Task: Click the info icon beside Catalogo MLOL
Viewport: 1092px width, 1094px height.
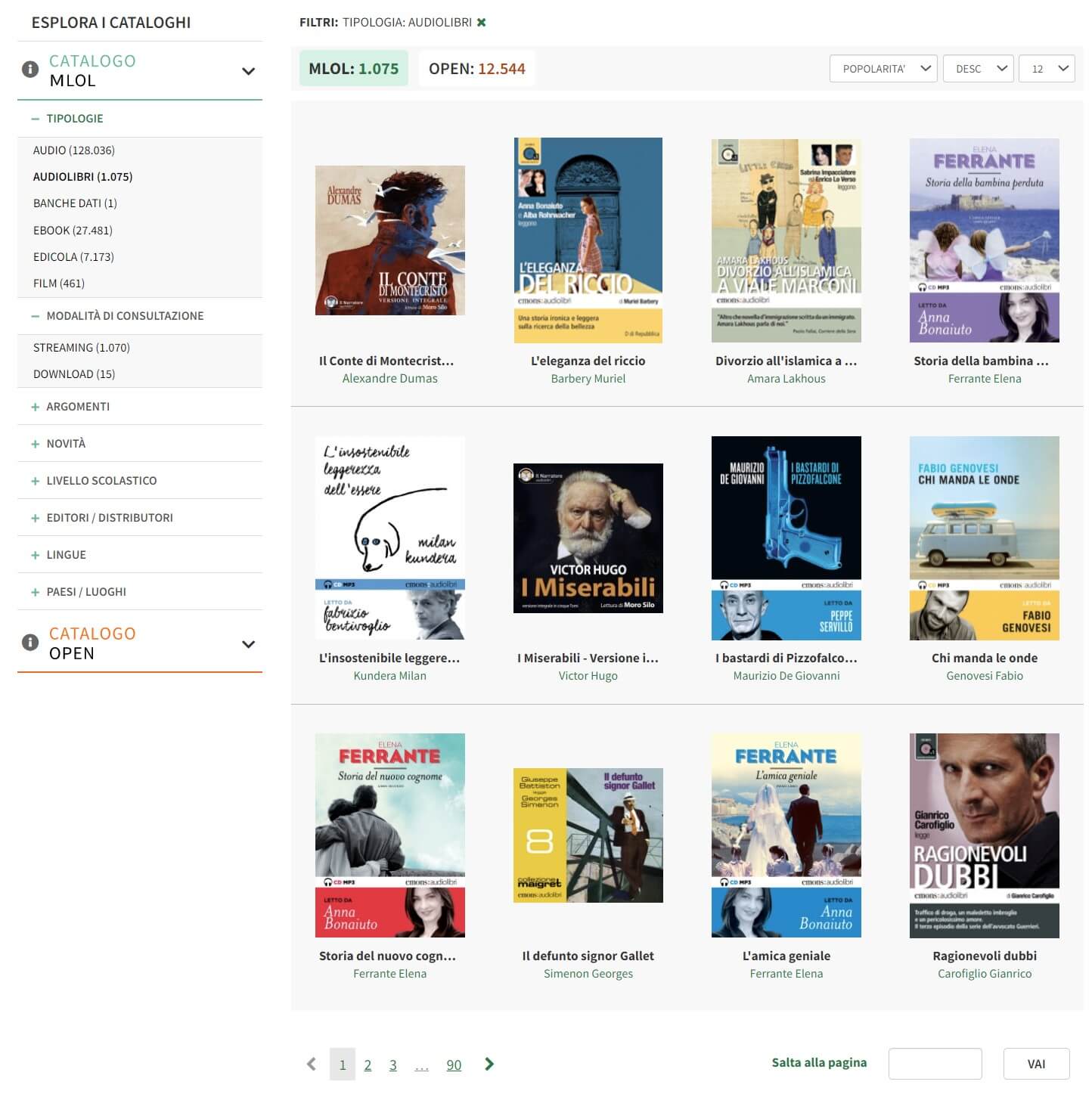Action: [x=30, y=70]
